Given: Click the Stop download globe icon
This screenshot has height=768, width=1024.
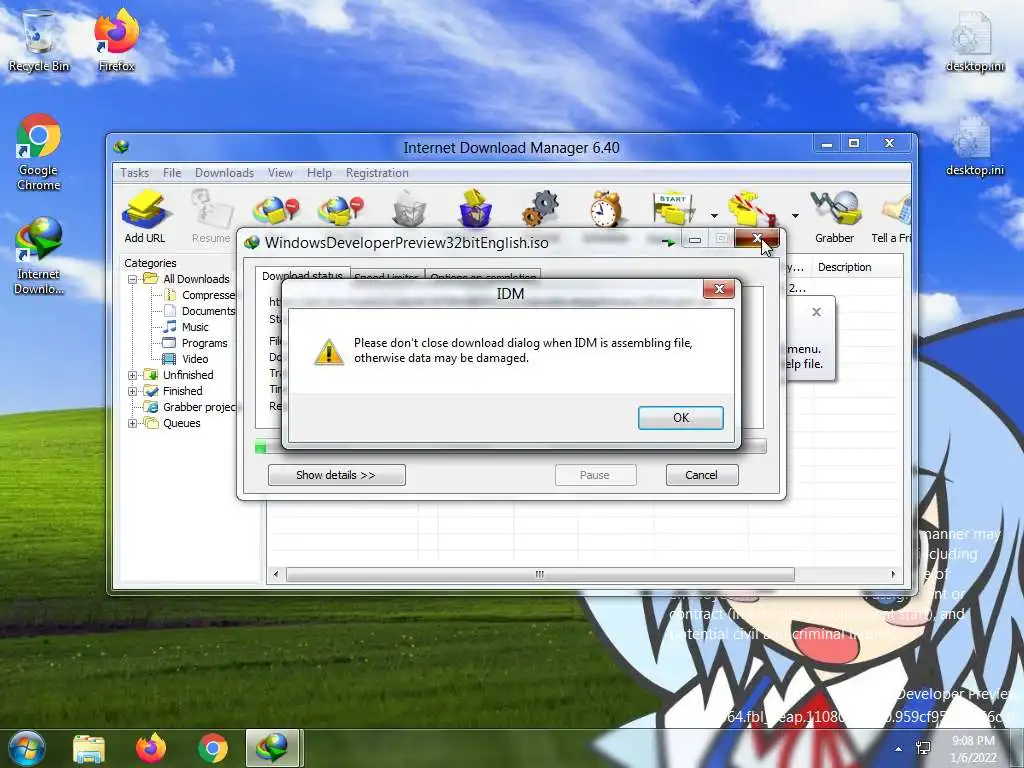Looking at the screenshot, I should pos(276,210).
